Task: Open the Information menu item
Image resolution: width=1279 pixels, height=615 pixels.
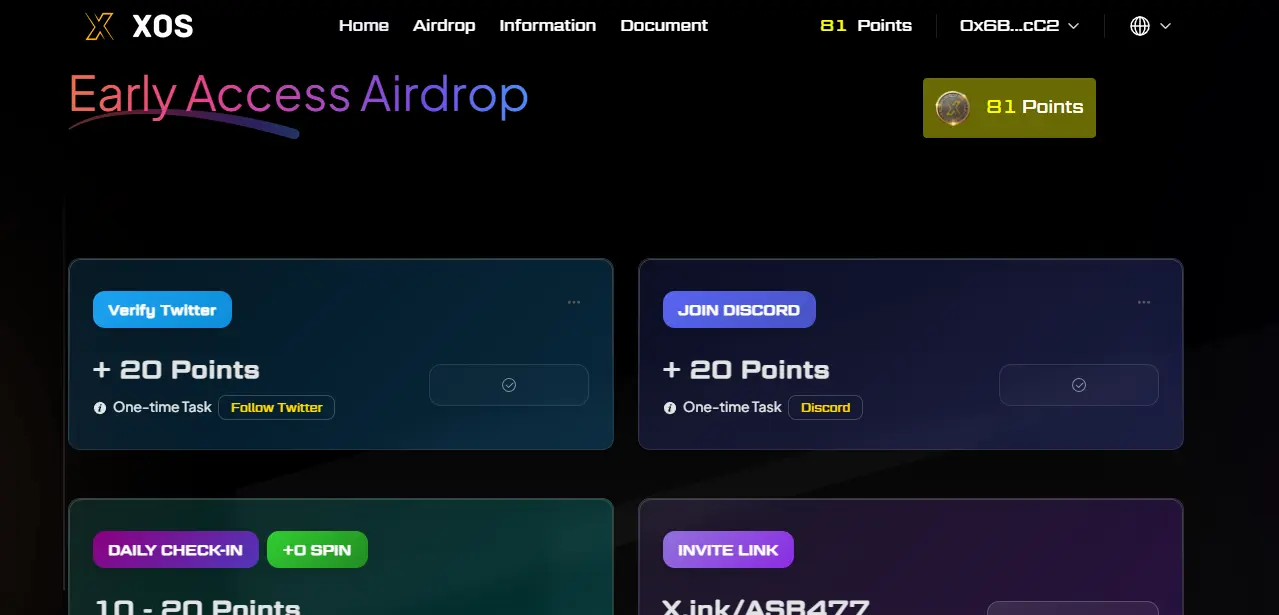Action: (x=548, y=26)
